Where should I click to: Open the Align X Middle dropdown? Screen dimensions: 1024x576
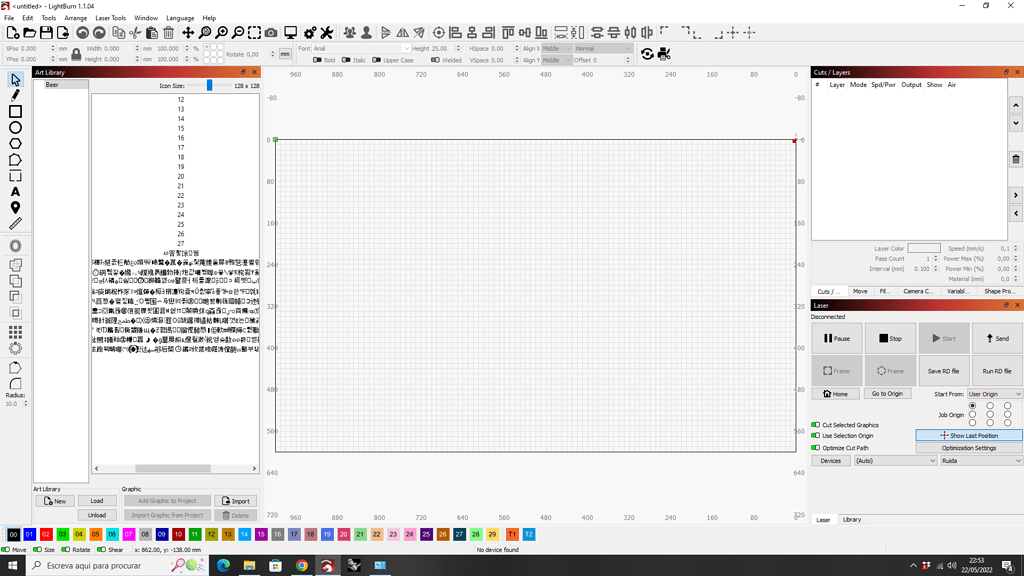tap(556, 48)
